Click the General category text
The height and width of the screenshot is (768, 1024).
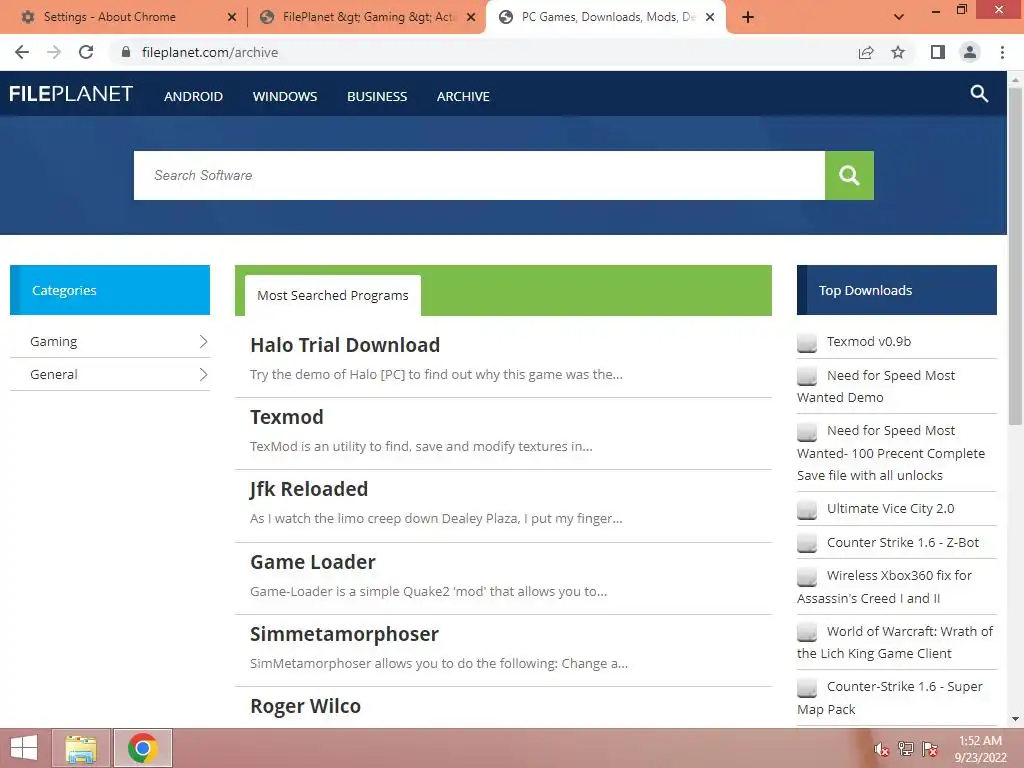pyautogui.click(x=54, y=374)
